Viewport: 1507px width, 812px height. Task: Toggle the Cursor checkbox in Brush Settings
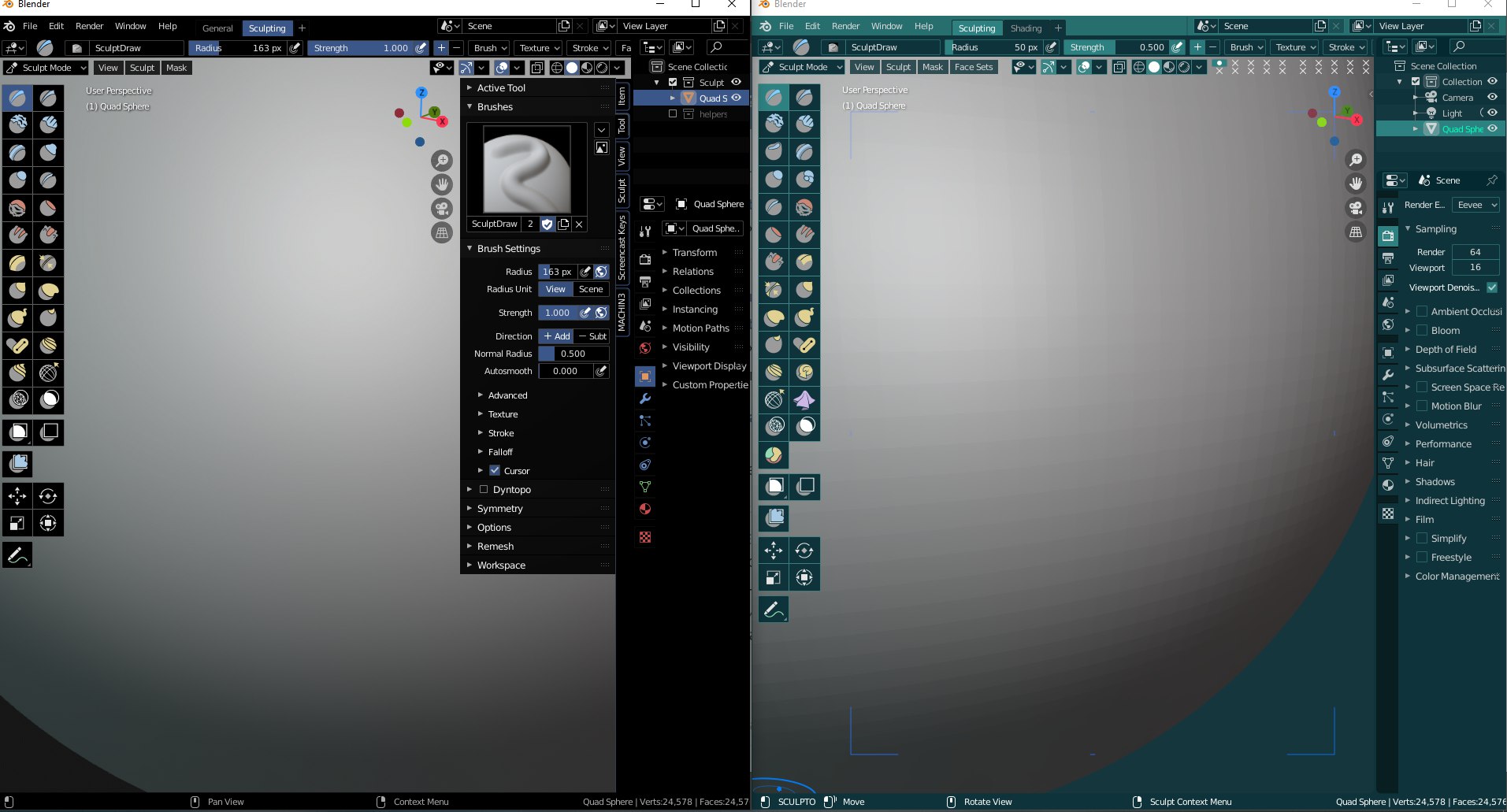(495, 471)
